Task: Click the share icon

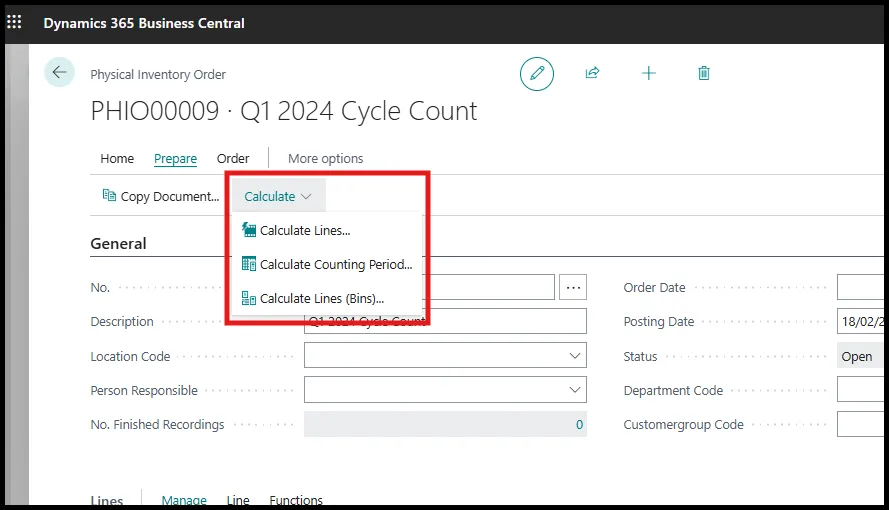Action: click(592, 73)
